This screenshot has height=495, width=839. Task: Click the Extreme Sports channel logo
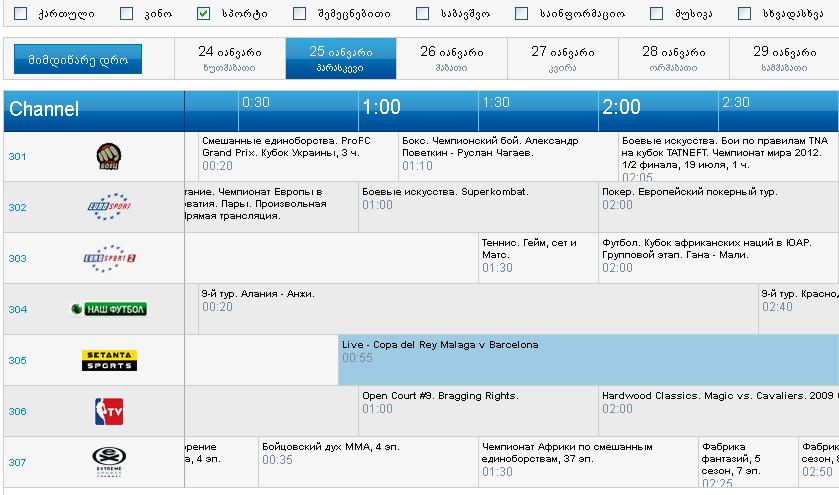coord(109,462)
